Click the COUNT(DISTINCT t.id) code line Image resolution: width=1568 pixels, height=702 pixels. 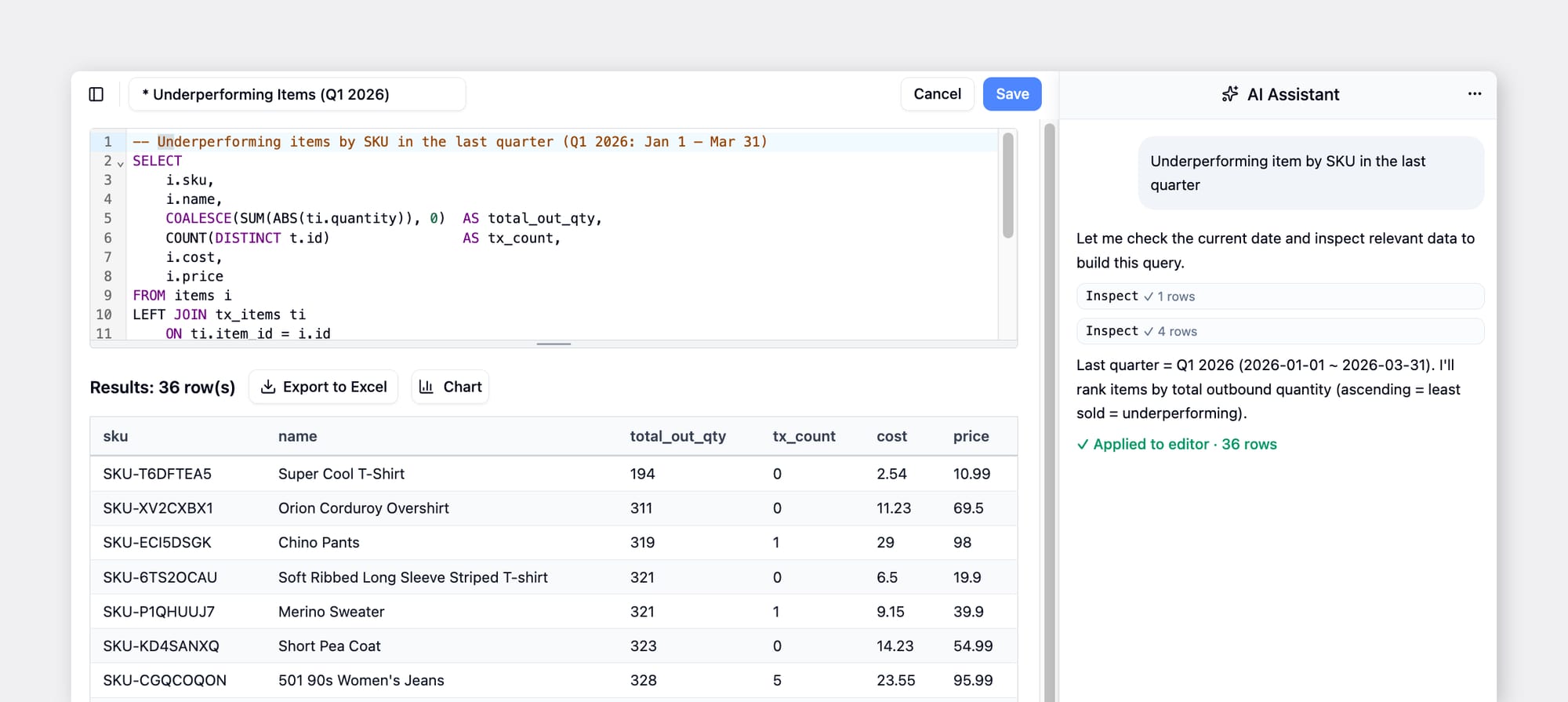pyautogui.click(x=363, y=238)
